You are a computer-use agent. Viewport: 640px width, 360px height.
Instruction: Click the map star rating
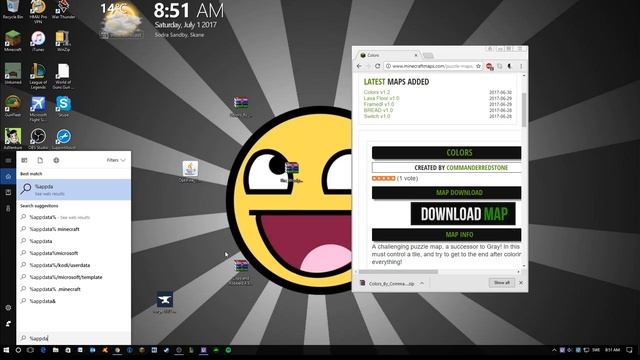[383, 178]
